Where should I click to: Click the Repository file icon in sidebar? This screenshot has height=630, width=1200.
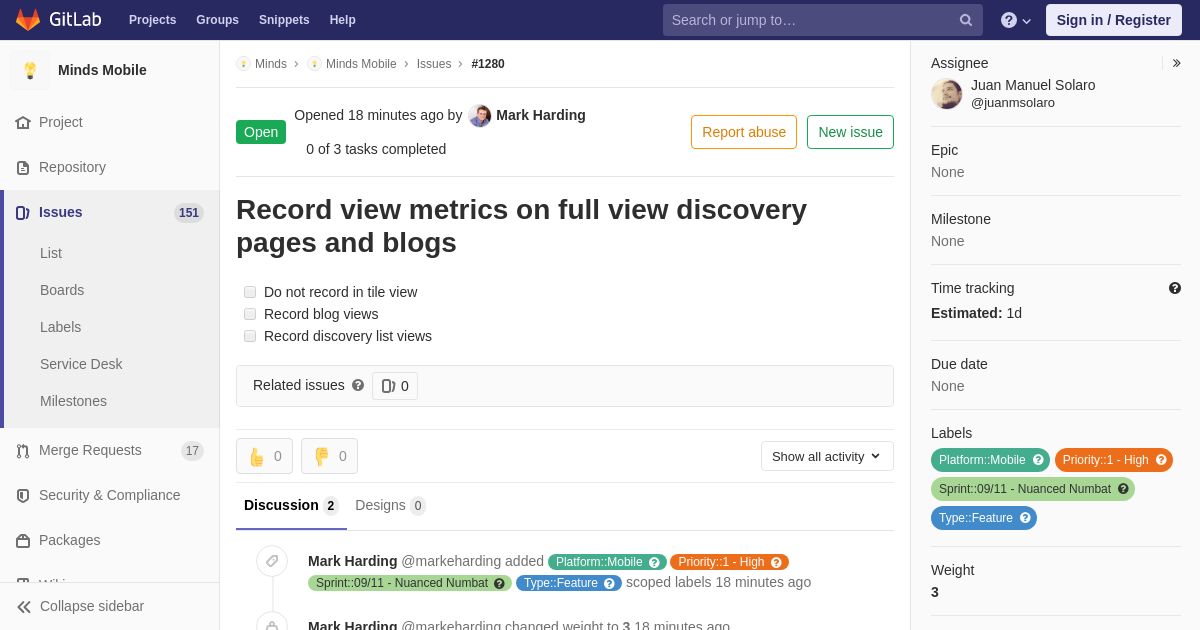pyautogui.click(x=23, y=167)
